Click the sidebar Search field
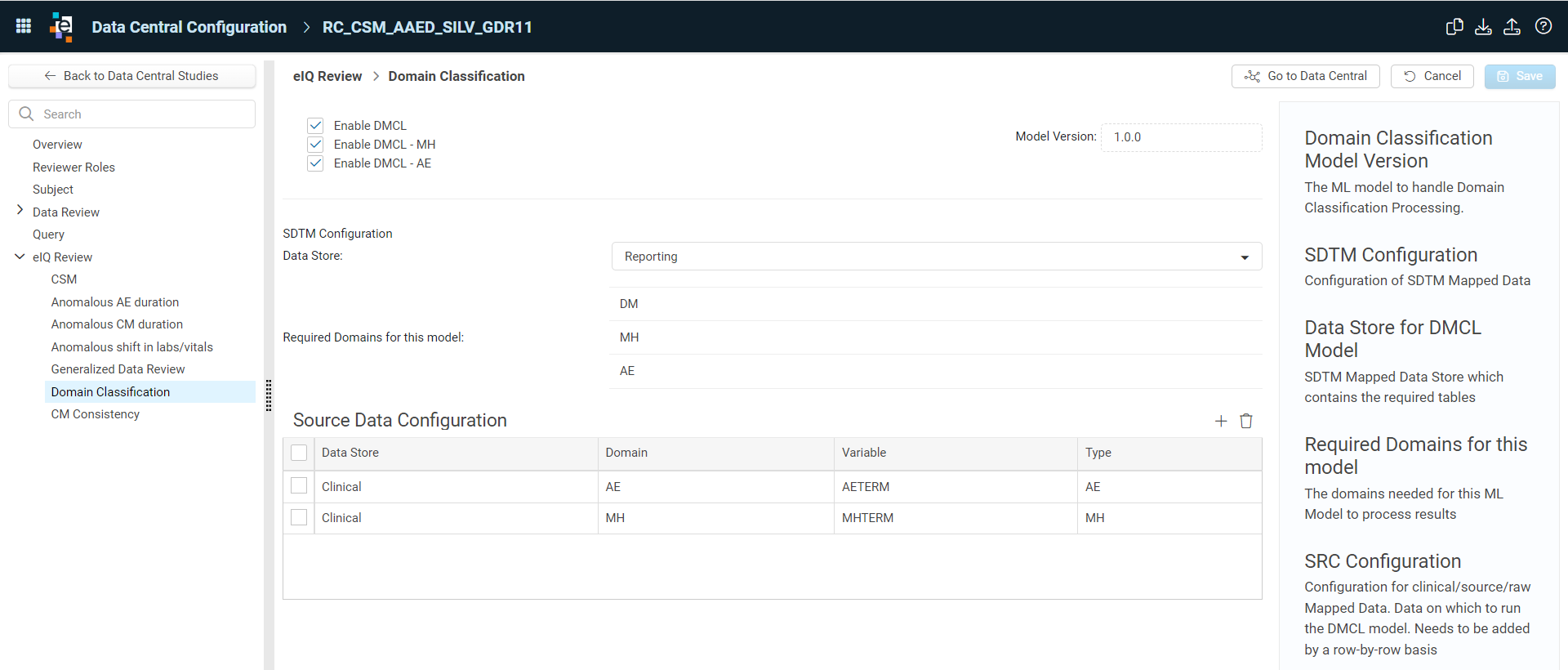The height and width of the screenshot is (670, 1568). (131, 114)
